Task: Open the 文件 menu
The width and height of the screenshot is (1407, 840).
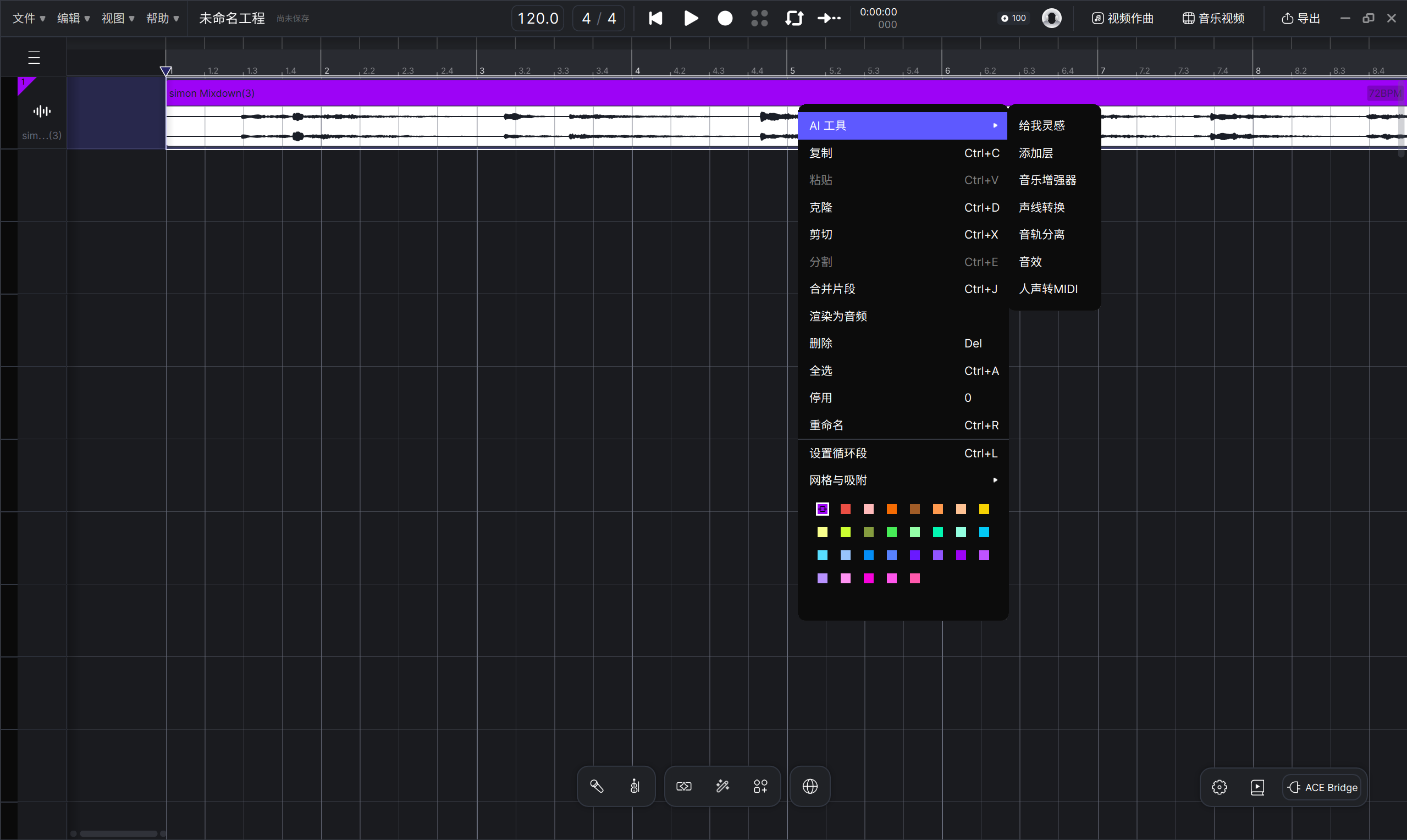Action: point(29,18)
